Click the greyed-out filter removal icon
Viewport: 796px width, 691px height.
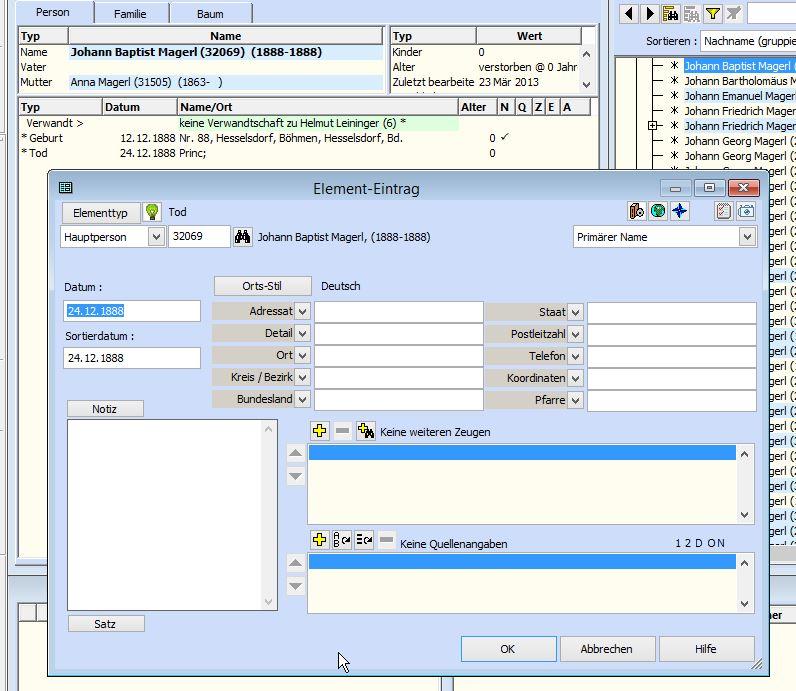click(734, 13)
